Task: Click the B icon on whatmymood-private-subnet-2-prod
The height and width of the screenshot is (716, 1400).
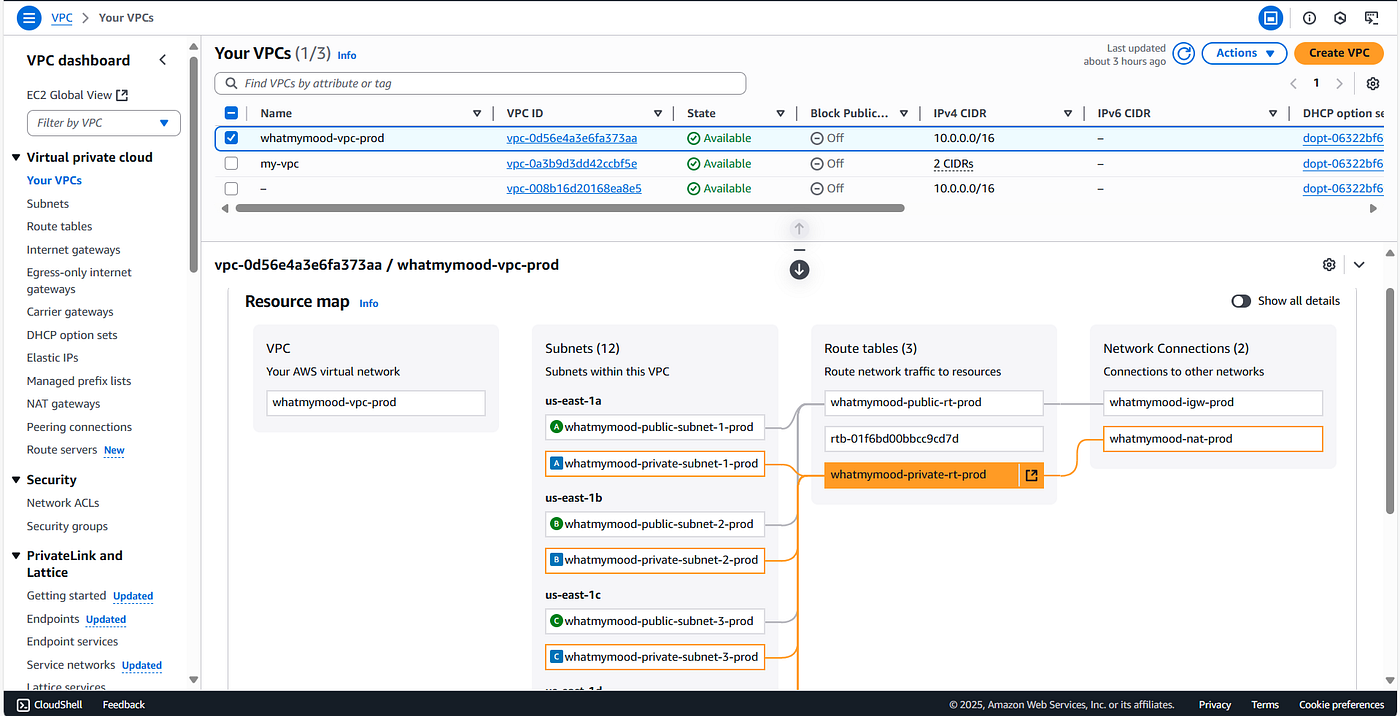Action: [556, 560]
